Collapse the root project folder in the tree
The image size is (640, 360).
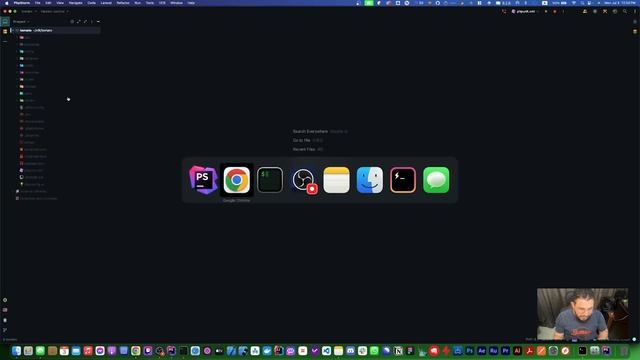(x=13, y=31)
